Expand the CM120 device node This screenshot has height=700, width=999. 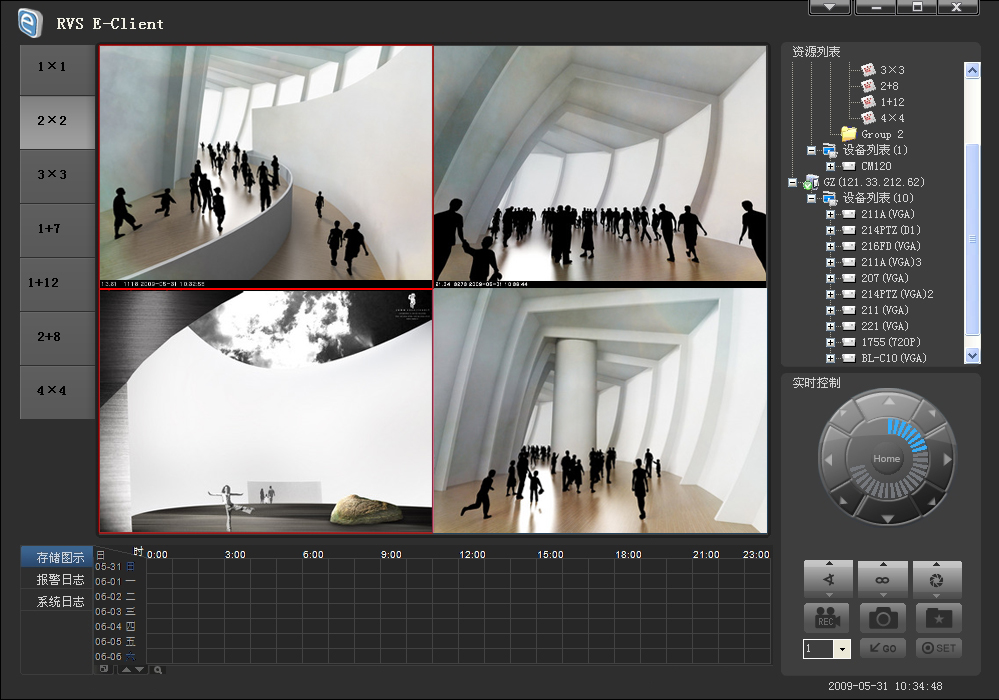coord(830,166)
